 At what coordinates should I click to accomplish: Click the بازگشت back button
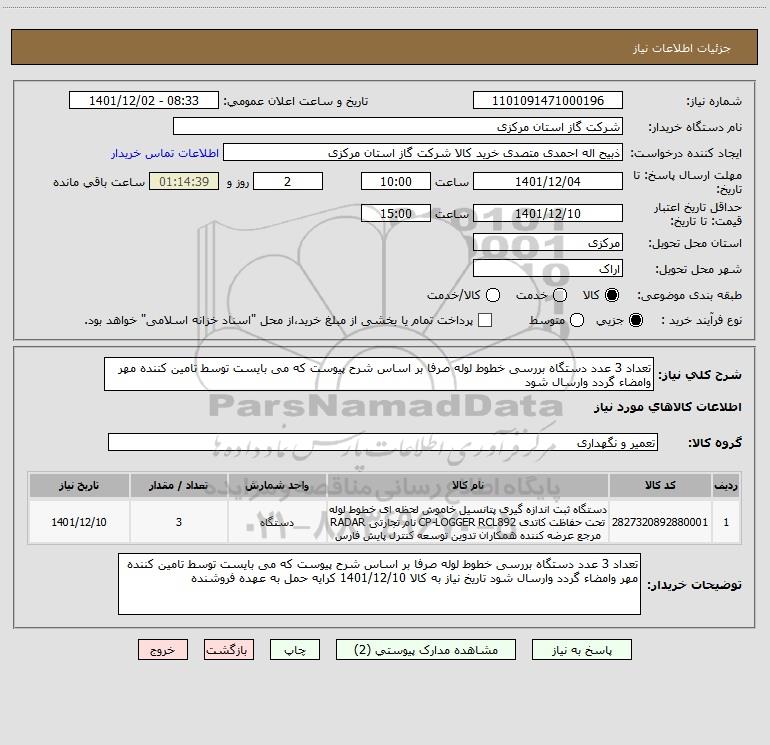coord(229,650)
